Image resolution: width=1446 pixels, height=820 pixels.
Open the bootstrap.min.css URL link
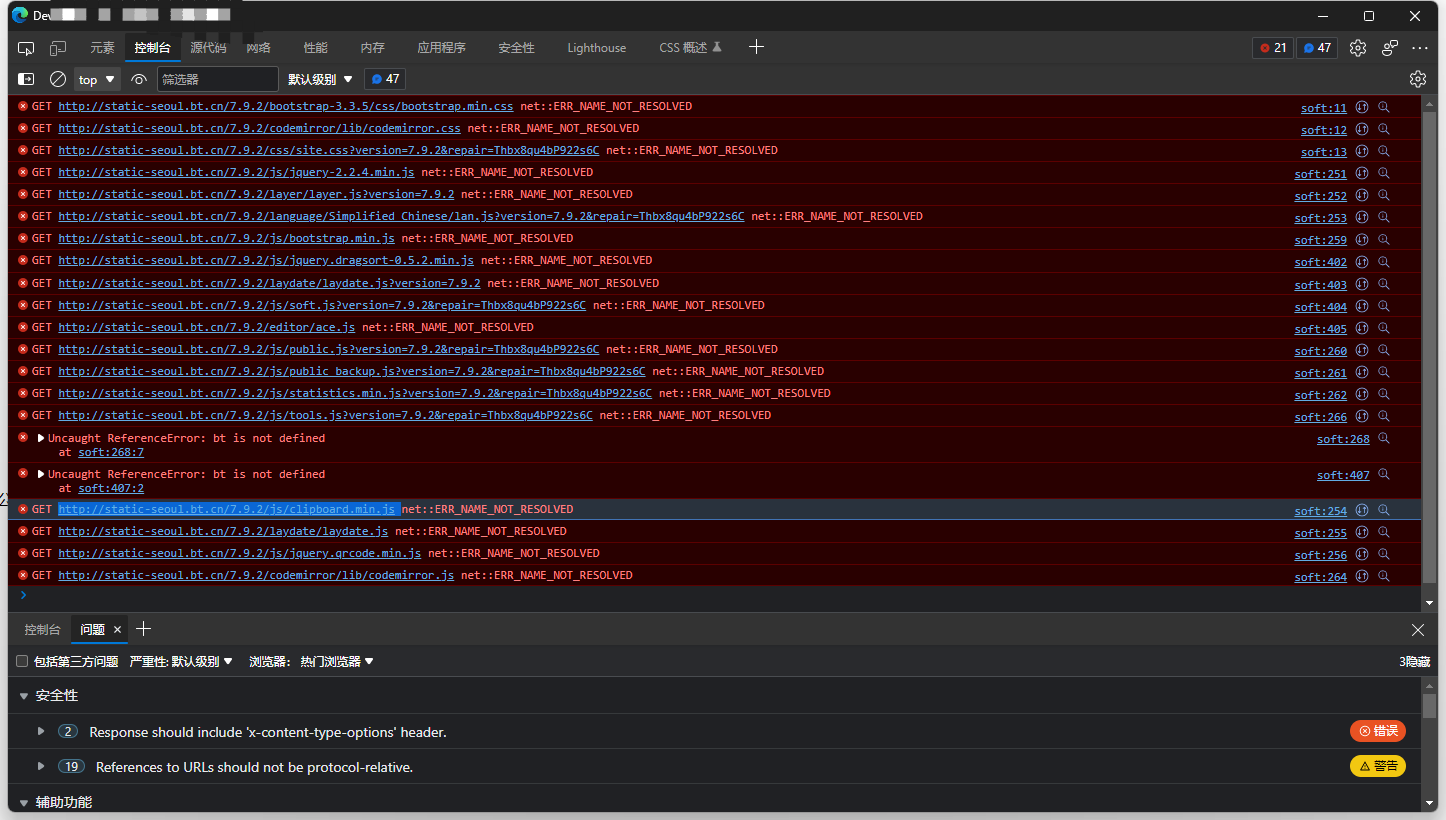point(285,106)
